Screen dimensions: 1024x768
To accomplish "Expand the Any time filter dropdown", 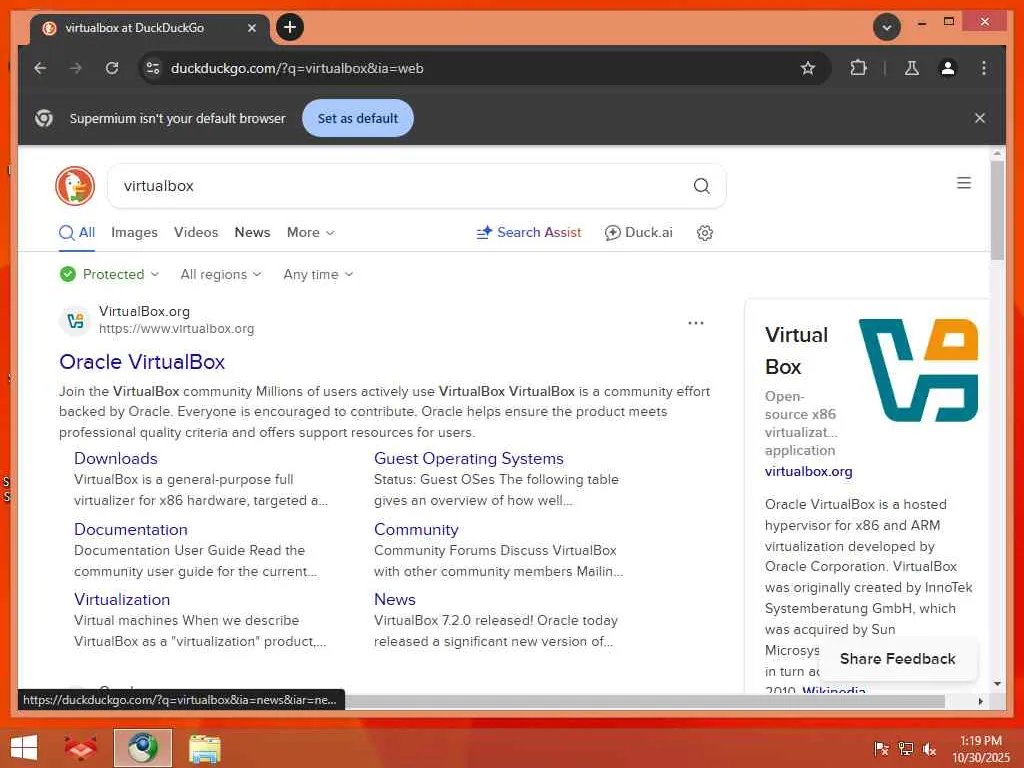I will tap(318, 274).
